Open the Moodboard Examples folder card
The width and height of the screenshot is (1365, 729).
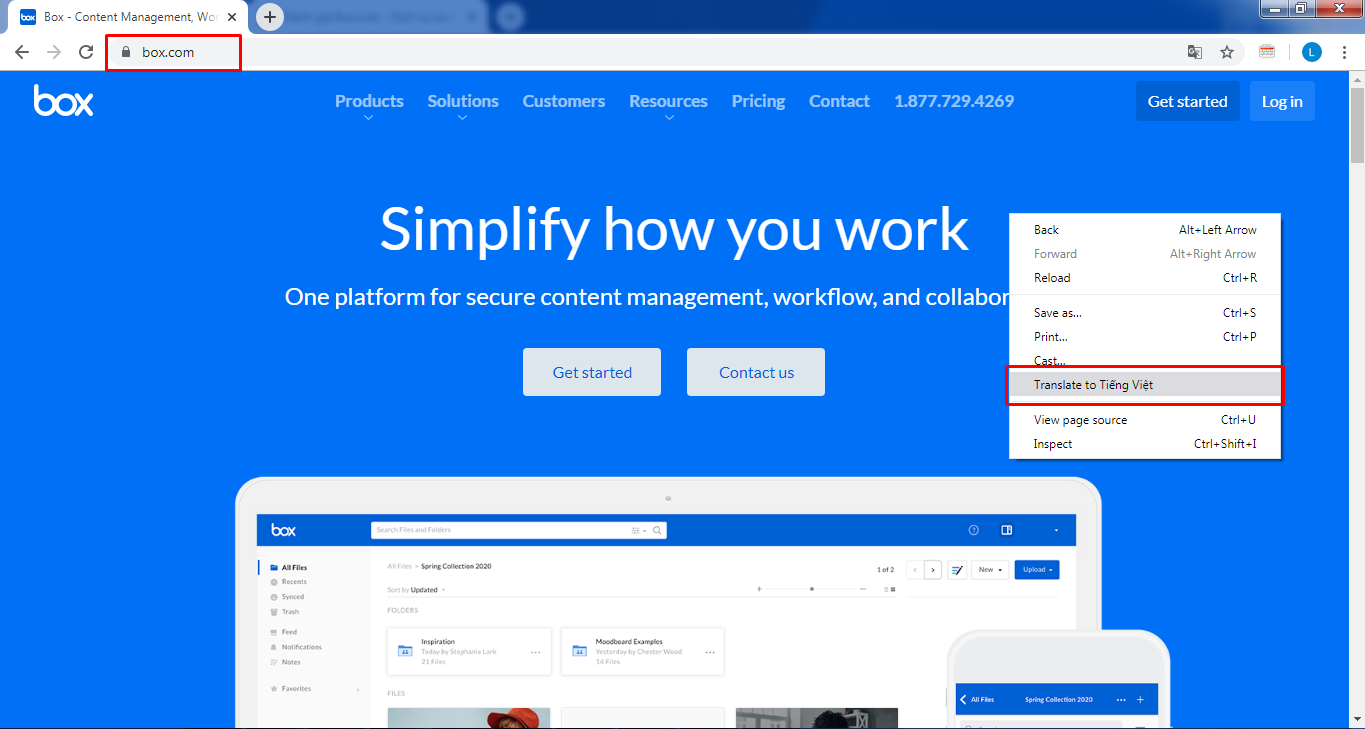point(643,651)
